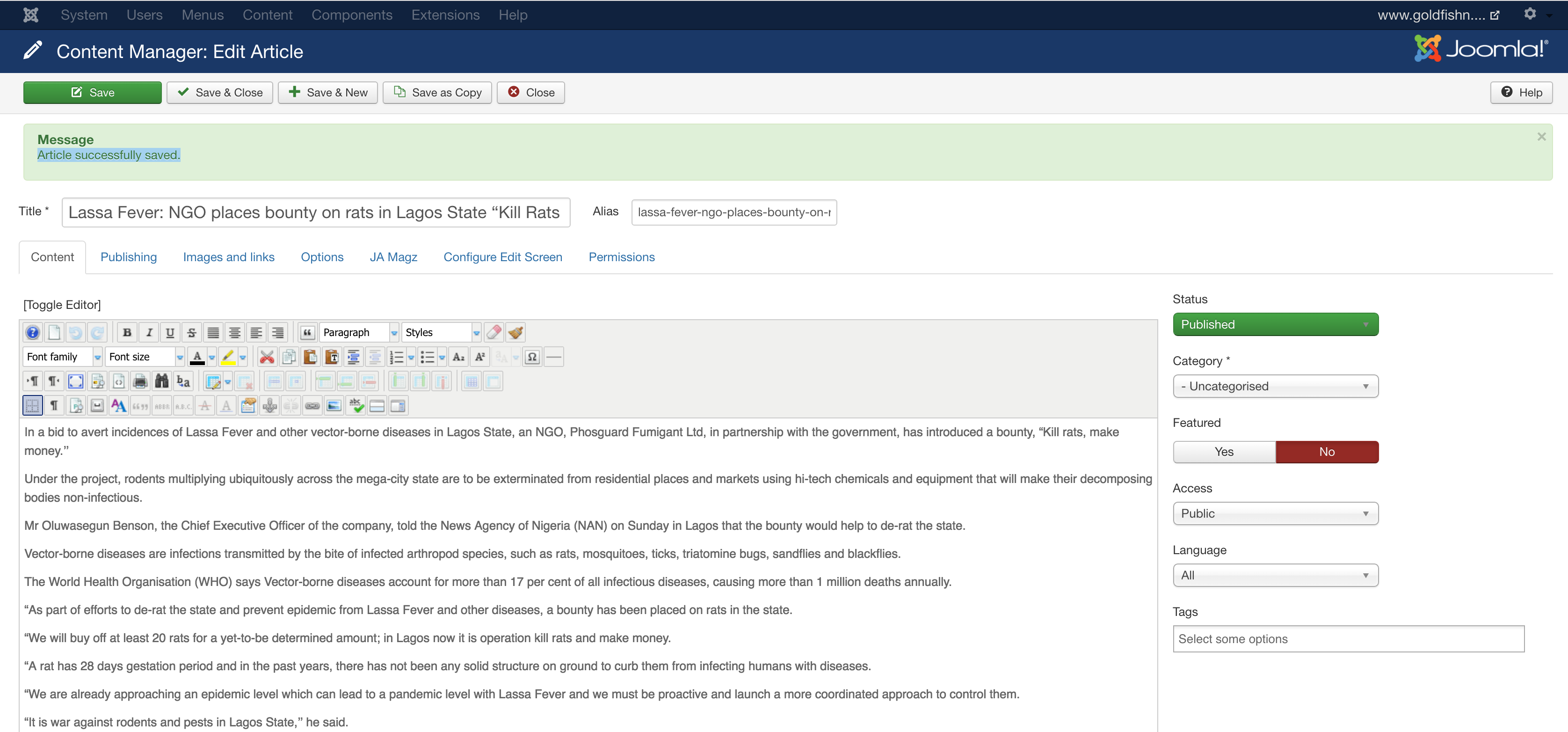Image resolution: width=1568 pixels, height=732 pixels.
Task: Toggle the visual aid guidelines button
Action: pos(33,406)
